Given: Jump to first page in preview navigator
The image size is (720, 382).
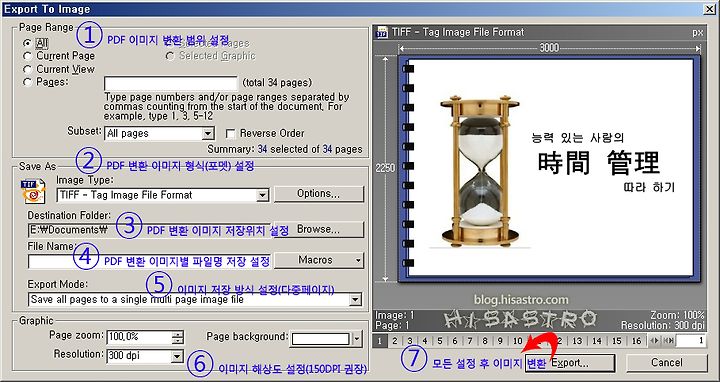Looking at the screenshot, I should click(x=666, y=341).
